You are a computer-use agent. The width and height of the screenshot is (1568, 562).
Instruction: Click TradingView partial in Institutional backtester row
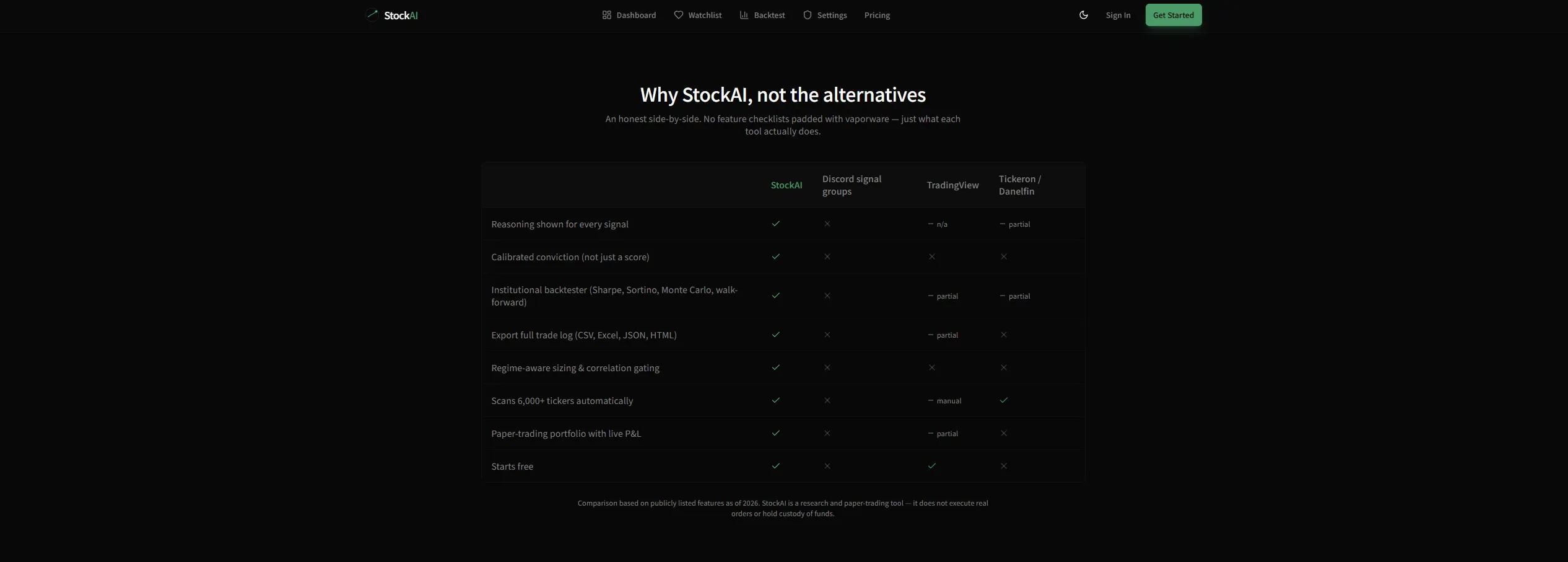click(x=943, y=296)
